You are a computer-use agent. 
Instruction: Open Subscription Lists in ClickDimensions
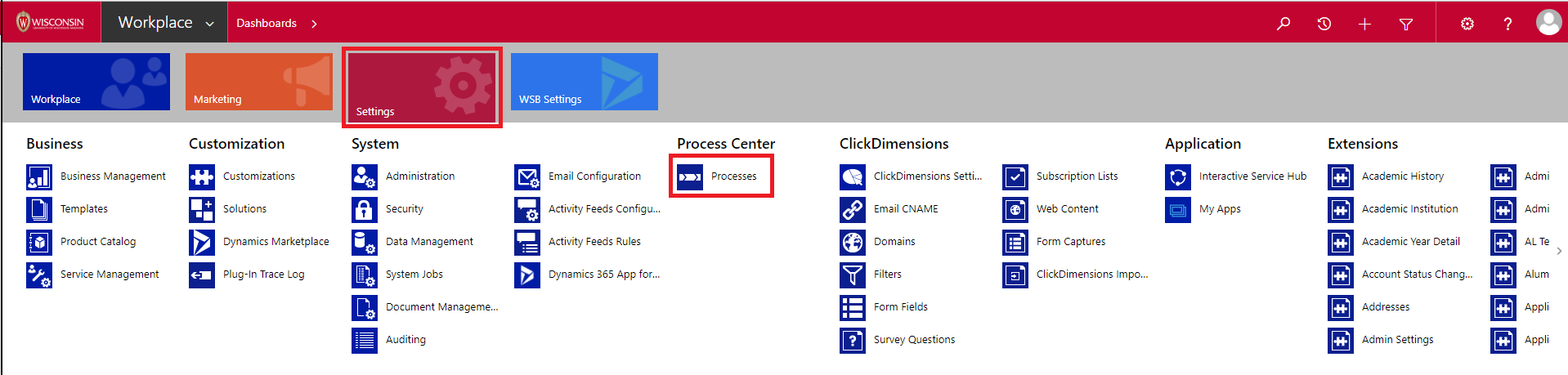1077,176
